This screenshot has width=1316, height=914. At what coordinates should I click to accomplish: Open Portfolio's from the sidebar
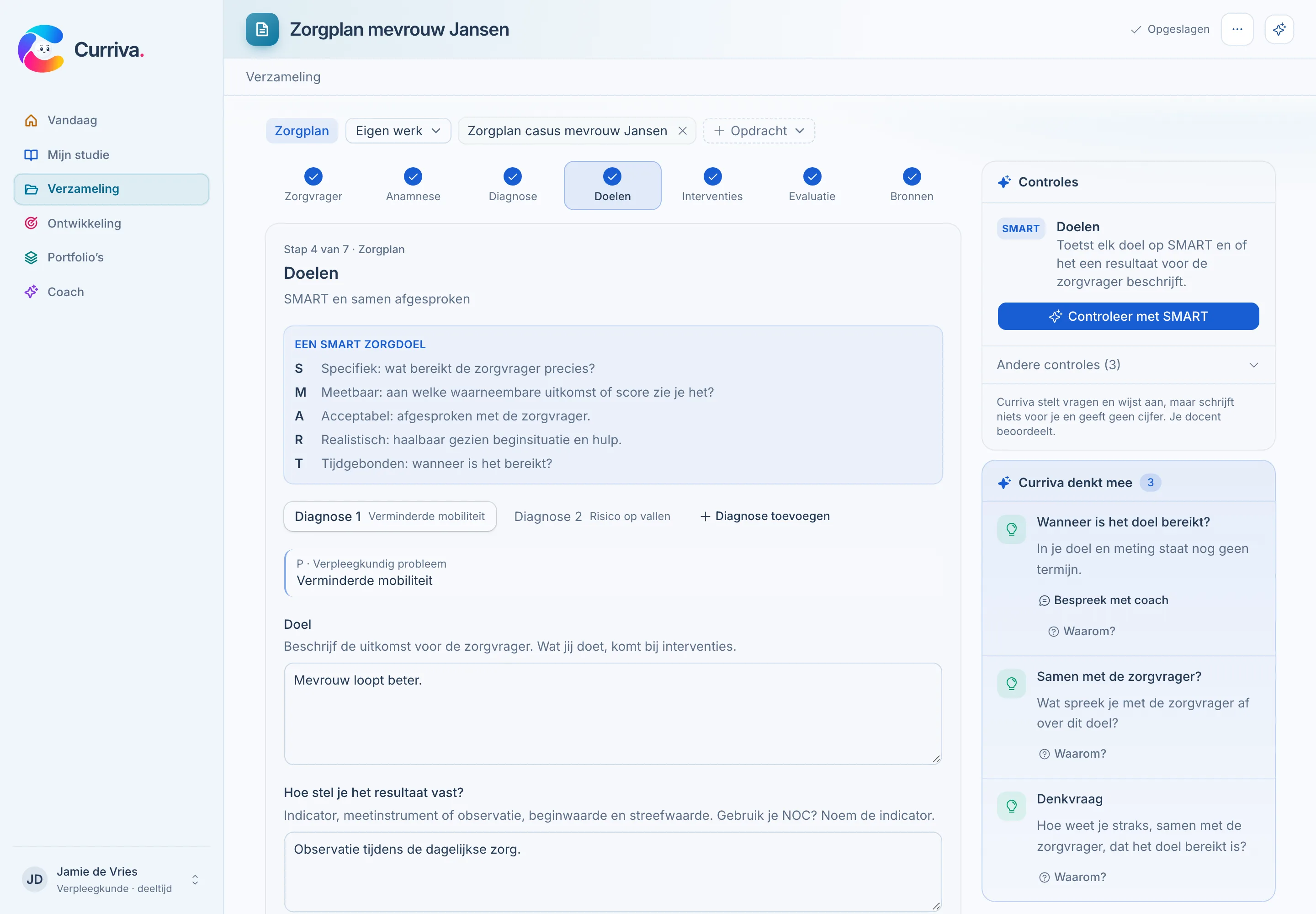pos(111,257)
